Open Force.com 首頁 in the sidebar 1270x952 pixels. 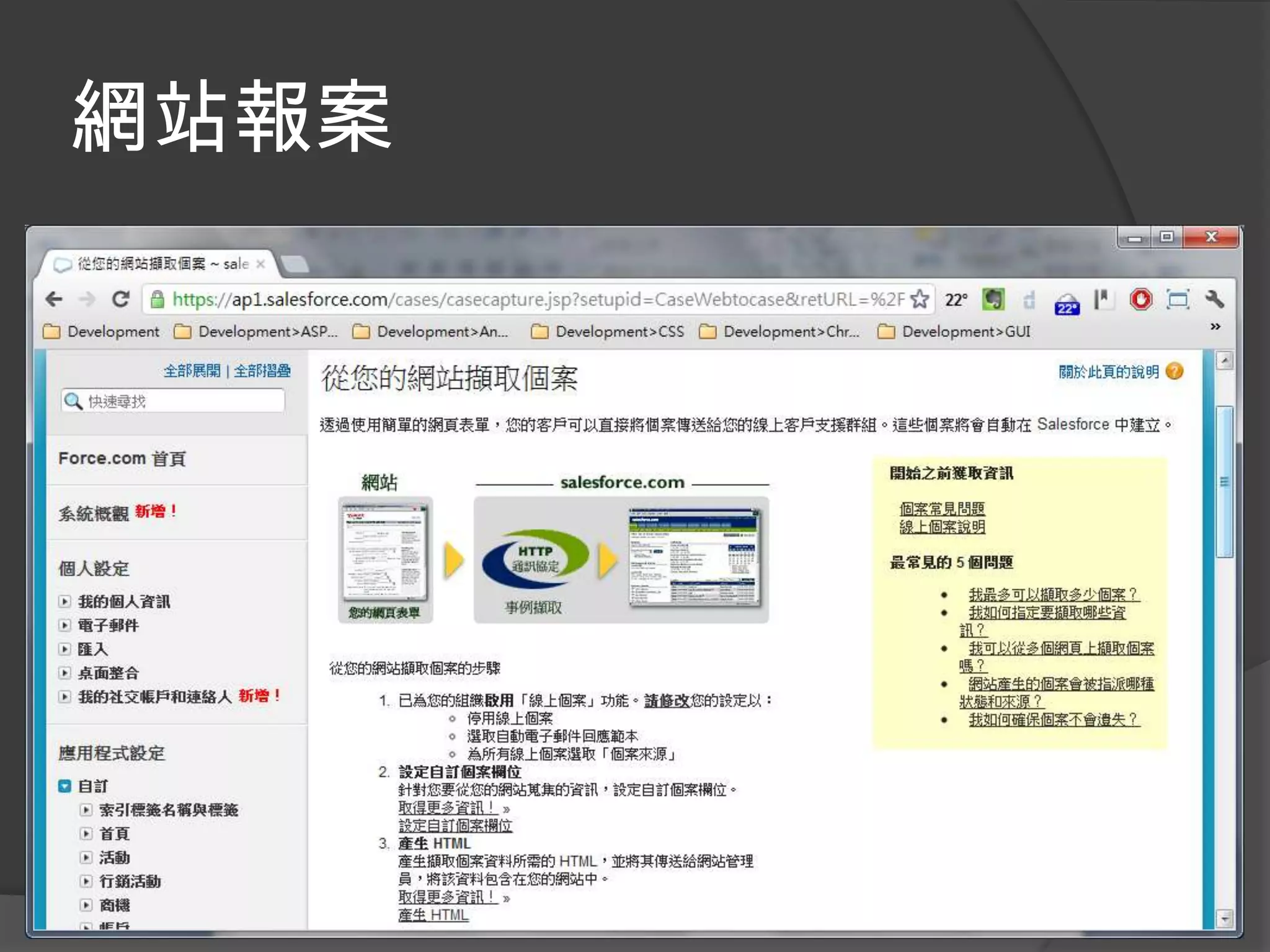point(122,459)
